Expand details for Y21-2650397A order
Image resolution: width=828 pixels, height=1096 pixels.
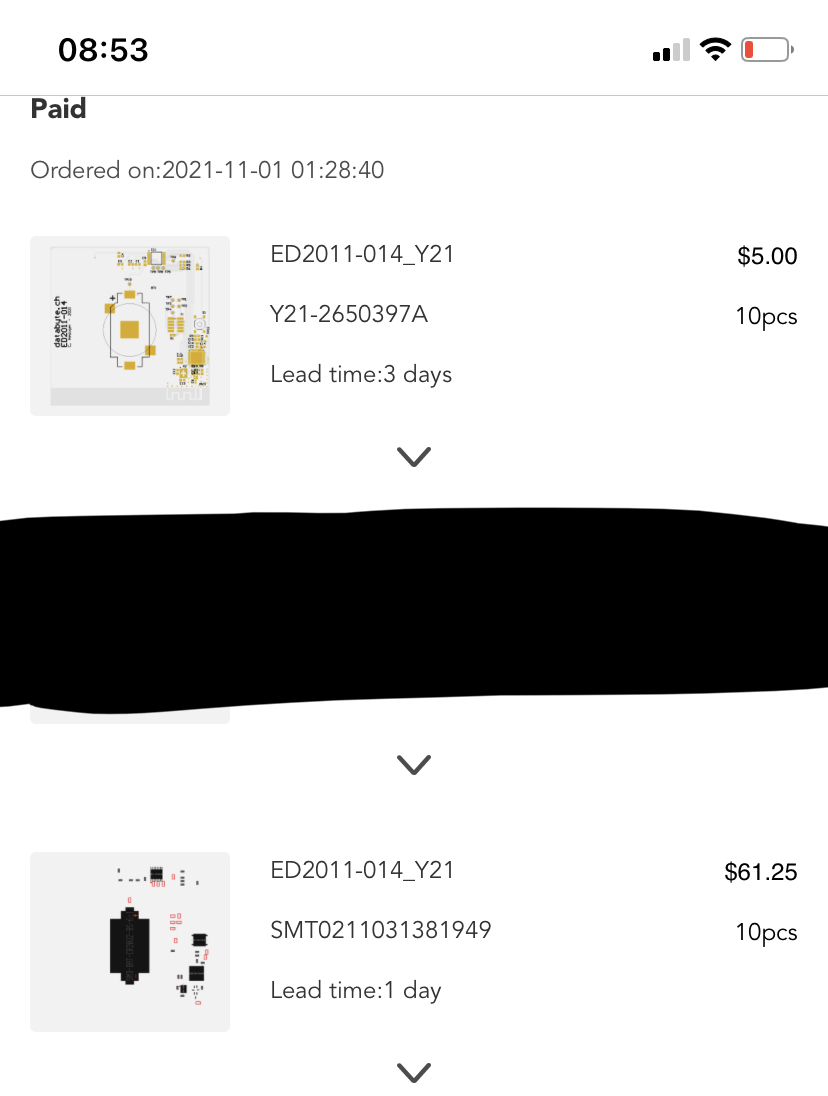414,456
